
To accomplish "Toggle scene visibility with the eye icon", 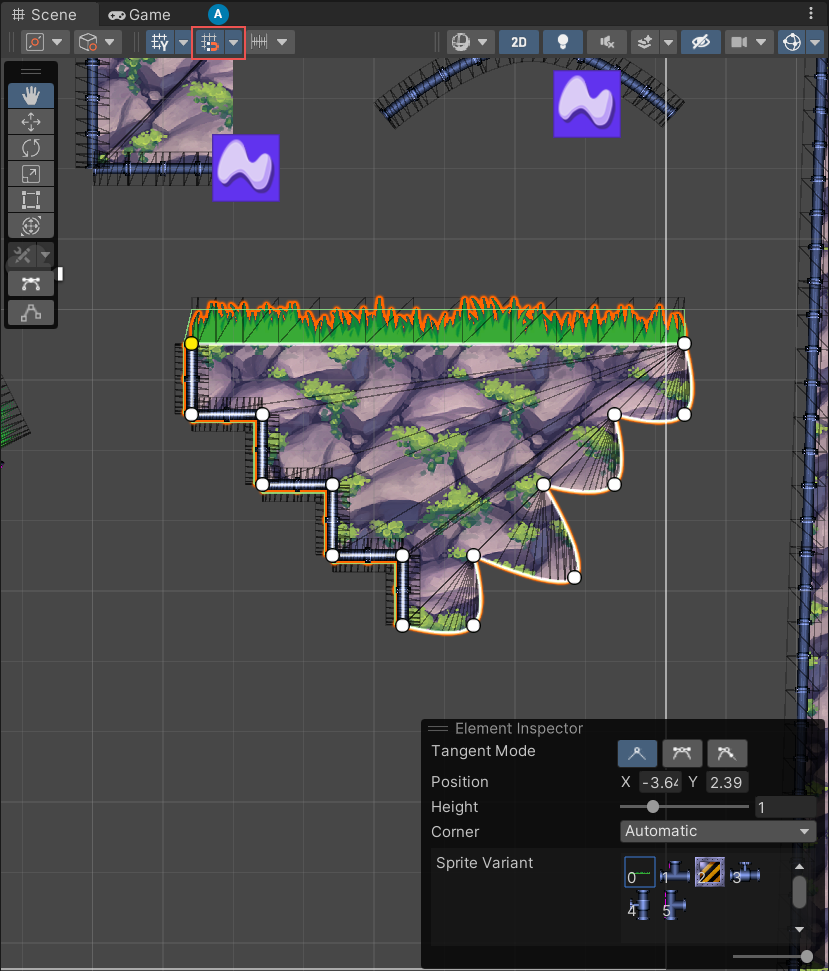I will (x=700, y=42).
